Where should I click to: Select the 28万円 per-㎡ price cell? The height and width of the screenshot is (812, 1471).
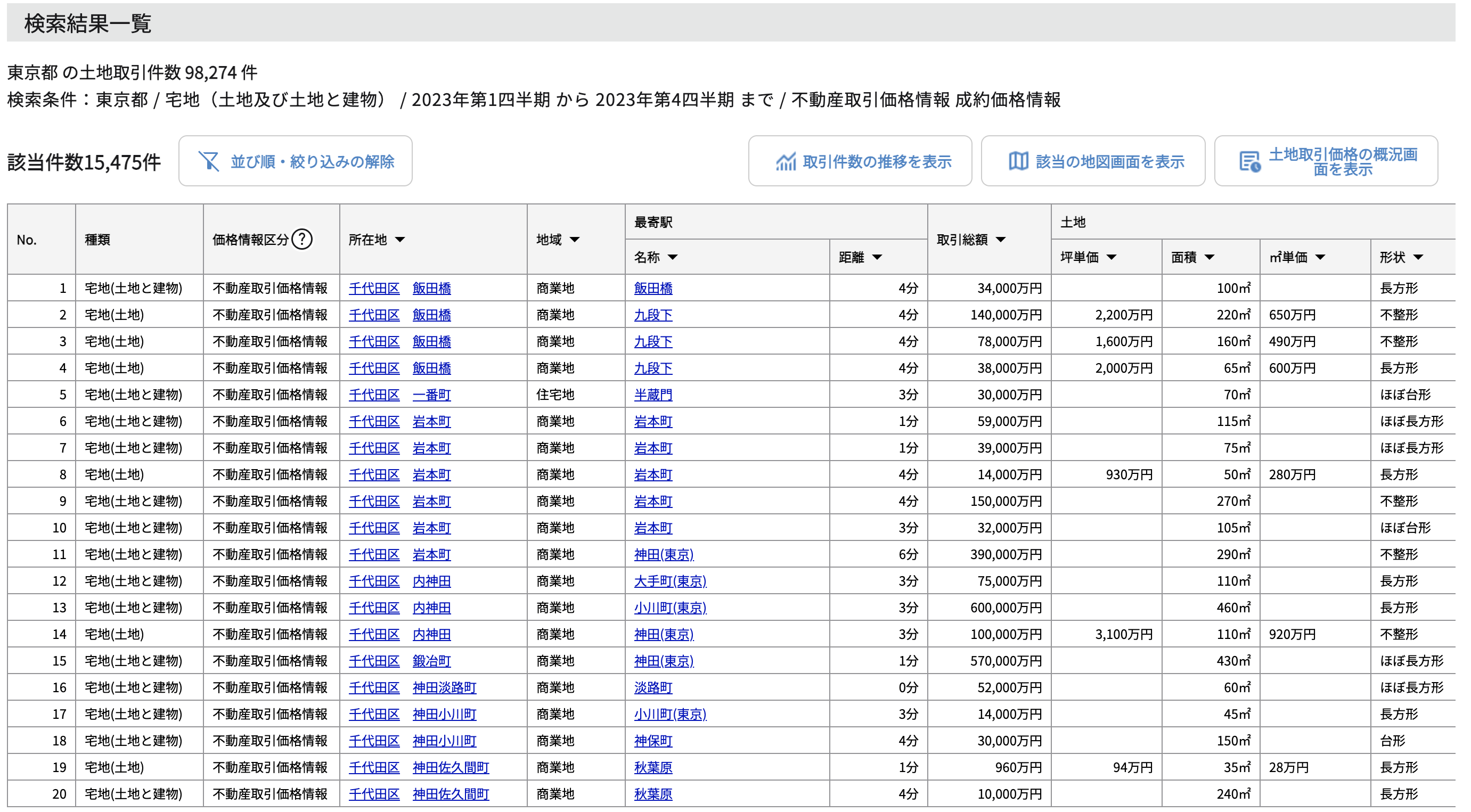[1315, 768]
